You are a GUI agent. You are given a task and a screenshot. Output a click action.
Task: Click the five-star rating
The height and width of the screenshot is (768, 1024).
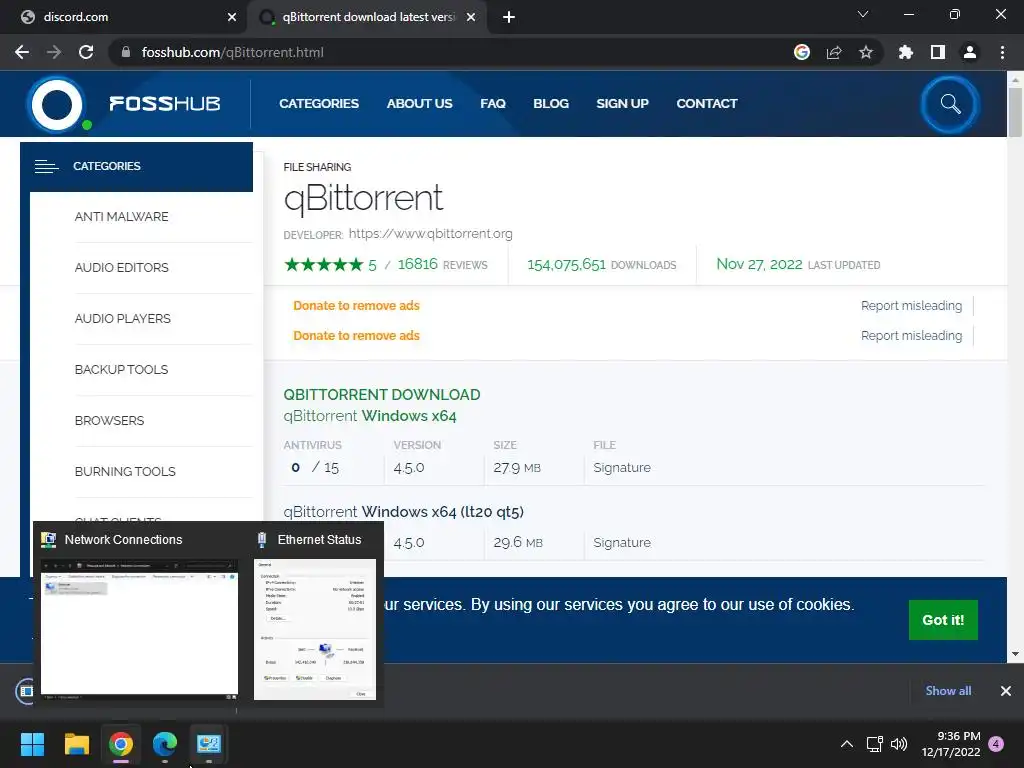324,264
